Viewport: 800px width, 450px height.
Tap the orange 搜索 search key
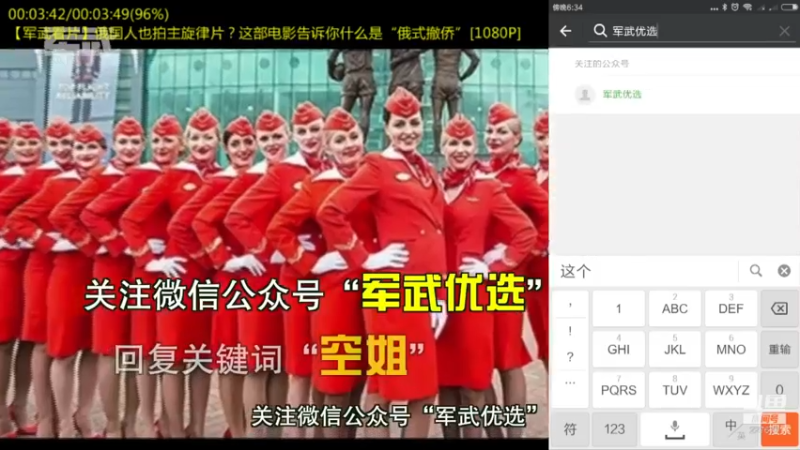coord(780,429)
